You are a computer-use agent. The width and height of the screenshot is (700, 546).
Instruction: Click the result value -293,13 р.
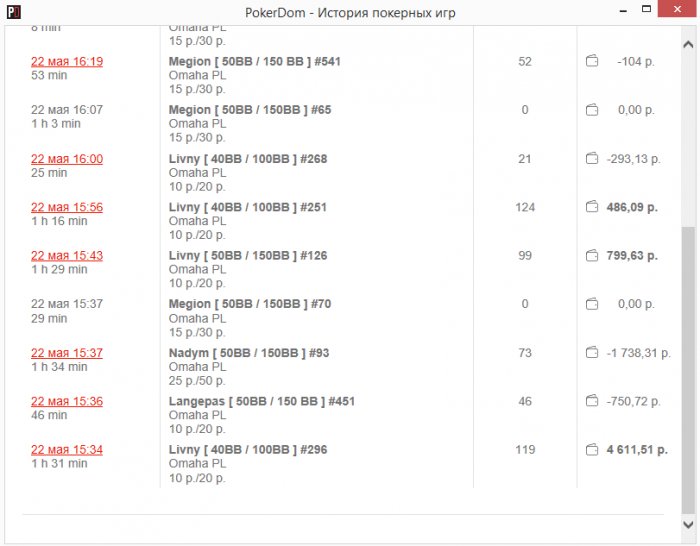pos(633,159)
